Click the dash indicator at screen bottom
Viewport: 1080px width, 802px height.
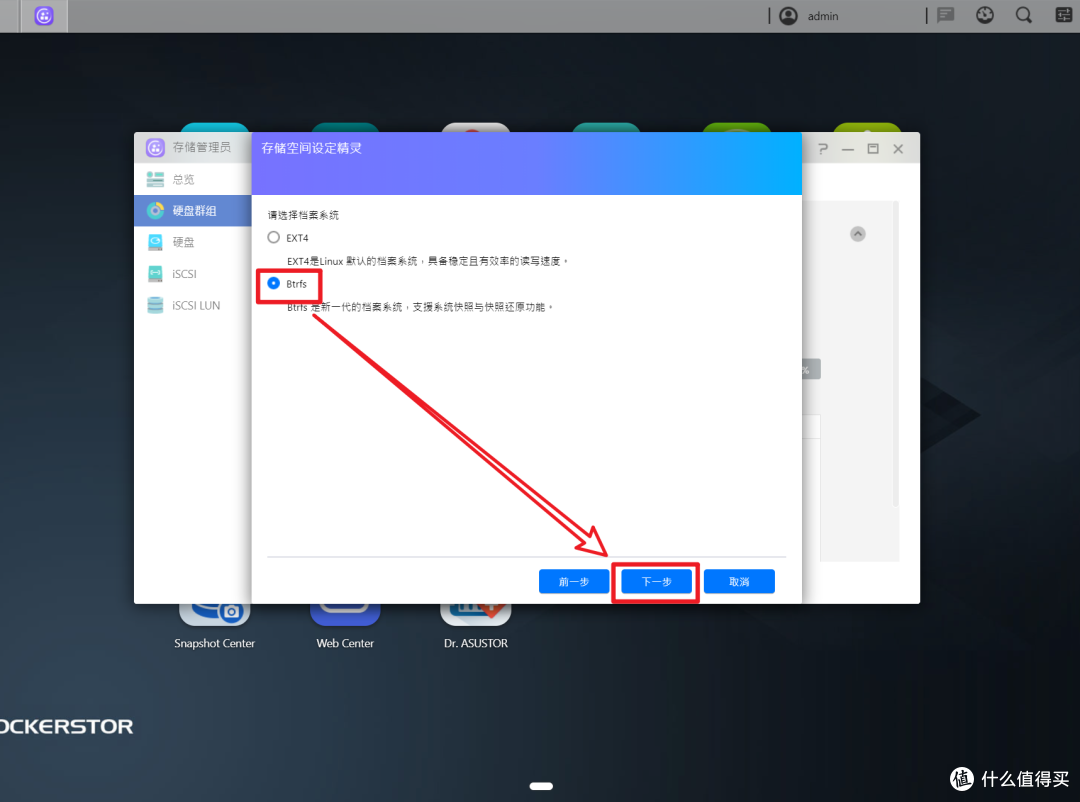coord(540,786)
